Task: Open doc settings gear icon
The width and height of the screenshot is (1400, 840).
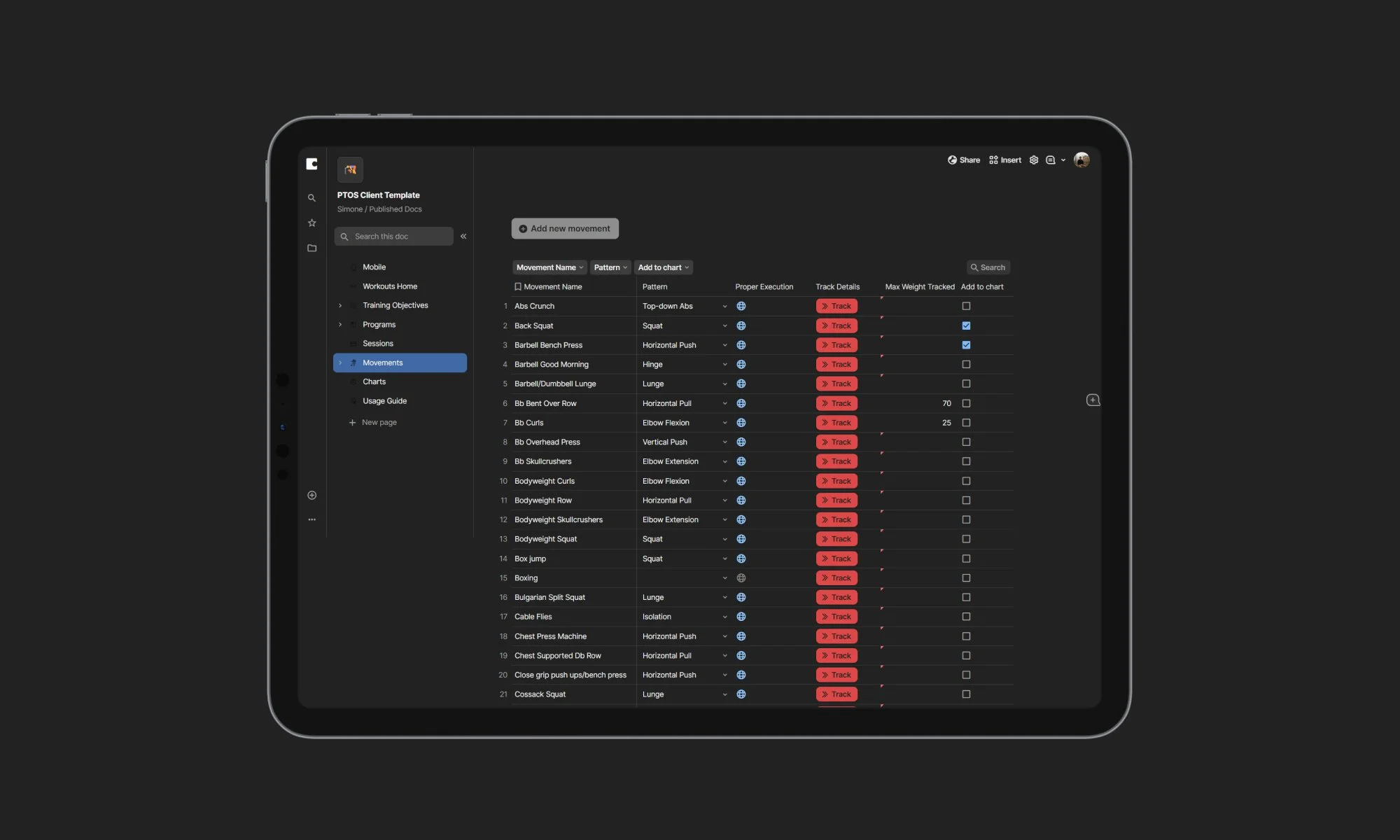Action: [1033, 160]
